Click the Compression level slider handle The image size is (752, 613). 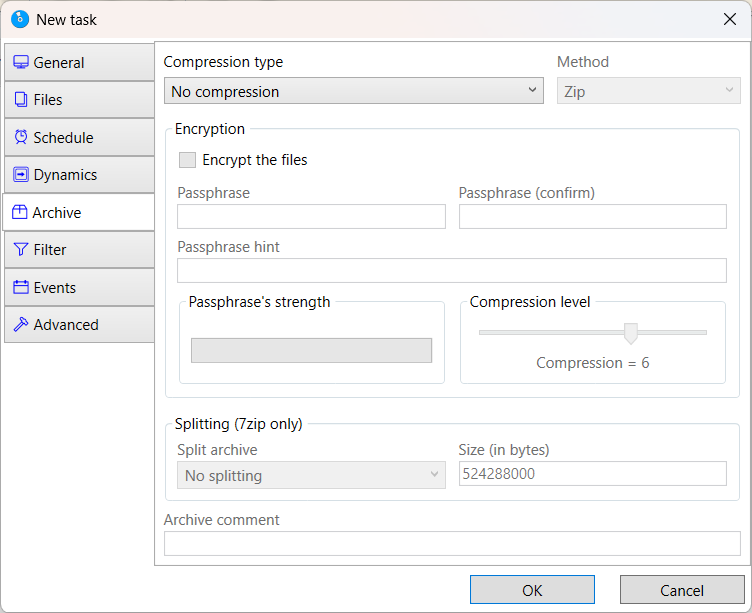tap(631, 333)
